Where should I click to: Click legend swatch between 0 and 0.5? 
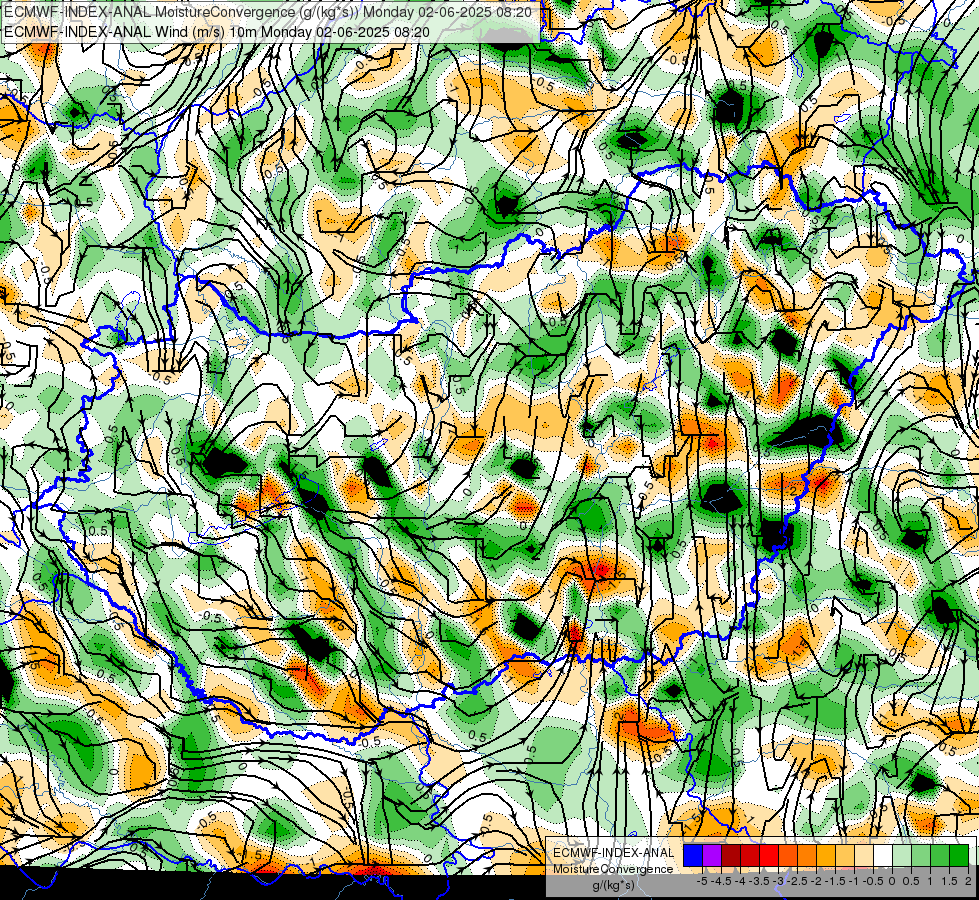tap(902, 856)
